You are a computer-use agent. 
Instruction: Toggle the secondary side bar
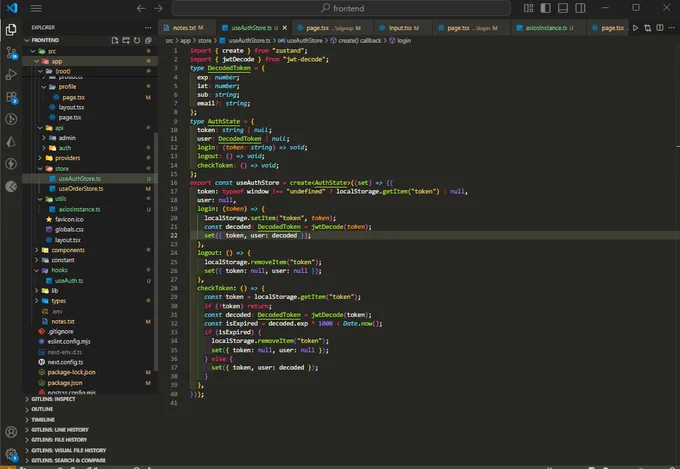[x=580, y=8]
